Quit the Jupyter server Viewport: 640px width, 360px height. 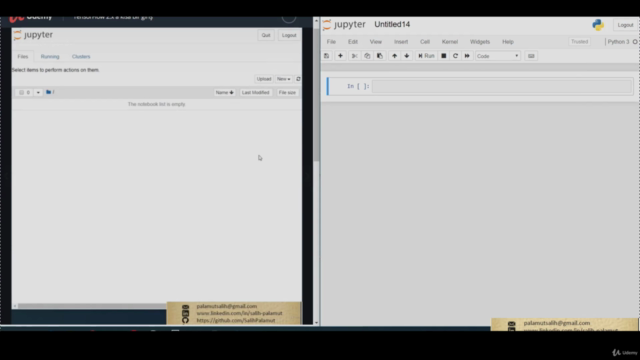266,35
